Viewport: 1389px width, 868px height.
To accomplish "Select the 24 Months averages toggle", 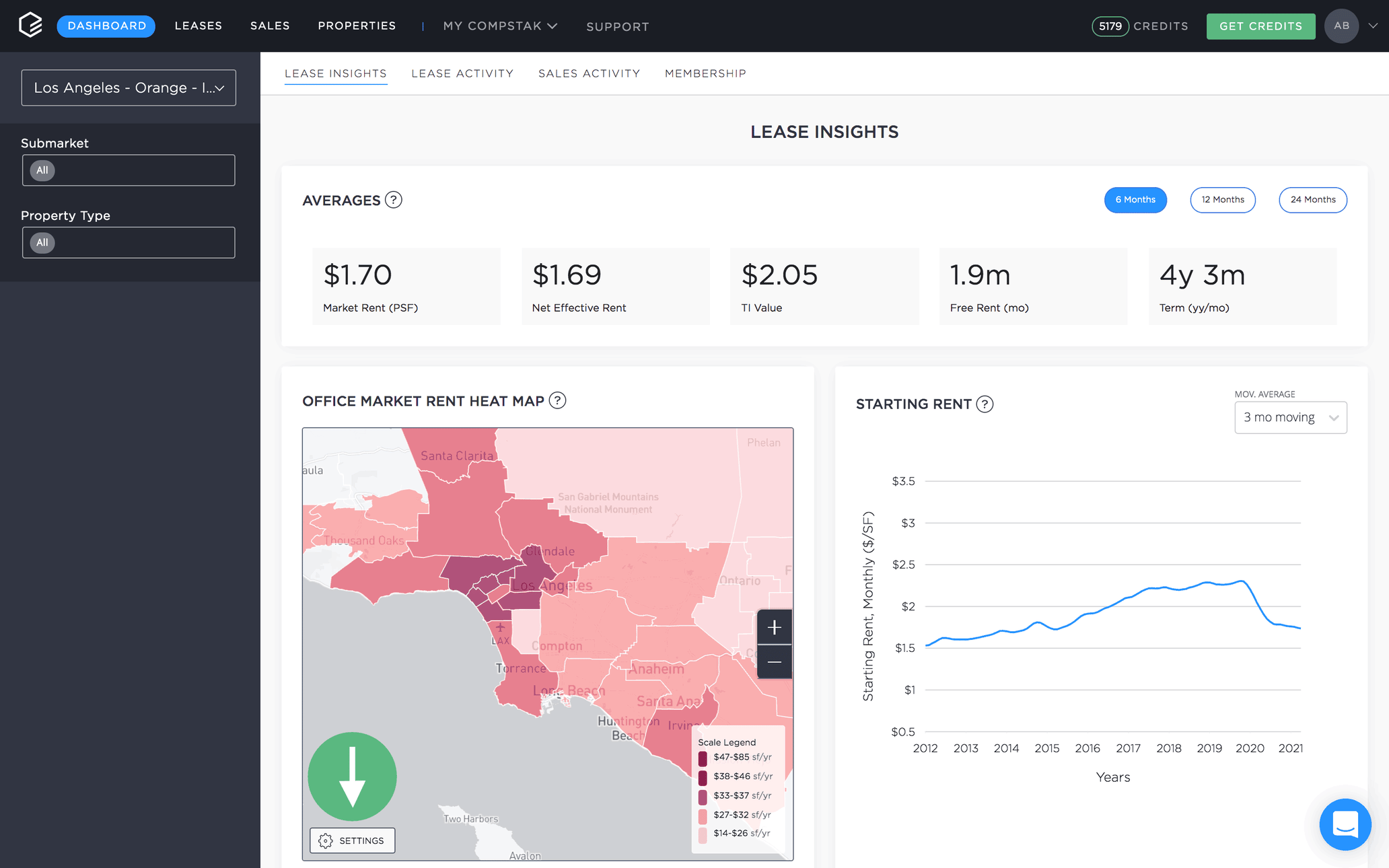I will click(1312, 200).
